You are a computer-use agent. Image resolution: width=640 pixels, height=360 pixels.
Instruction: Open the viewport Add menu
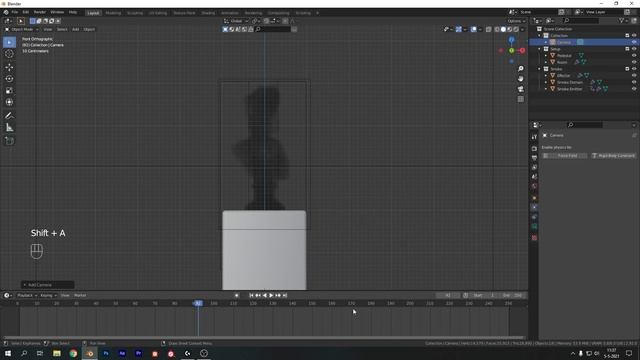pos(76,29)
